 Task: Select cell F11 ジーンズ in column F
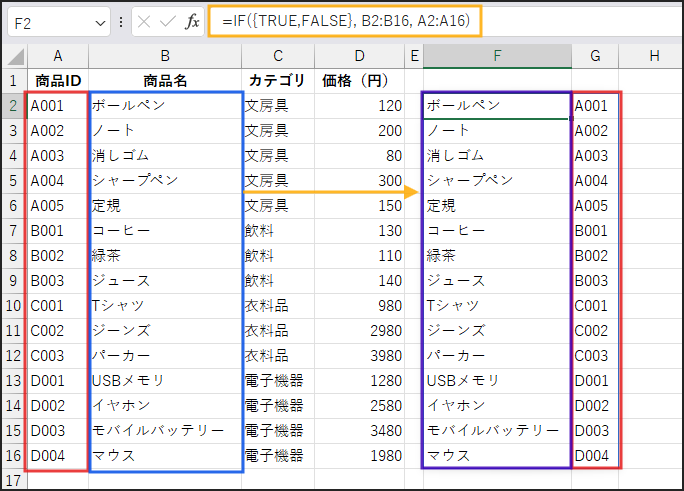[x=497, y=331]
